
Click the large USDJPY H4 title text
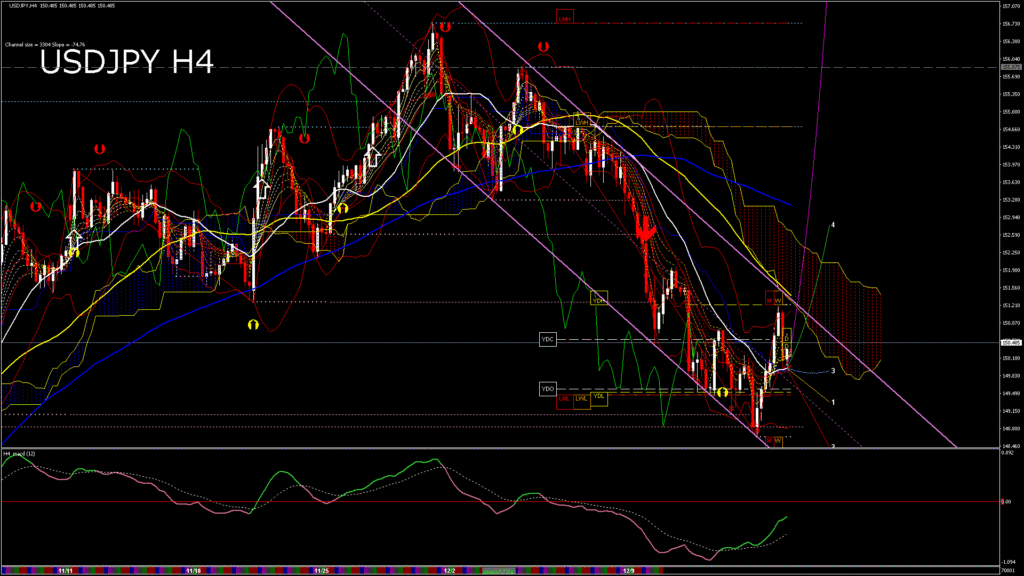[126, 63]
